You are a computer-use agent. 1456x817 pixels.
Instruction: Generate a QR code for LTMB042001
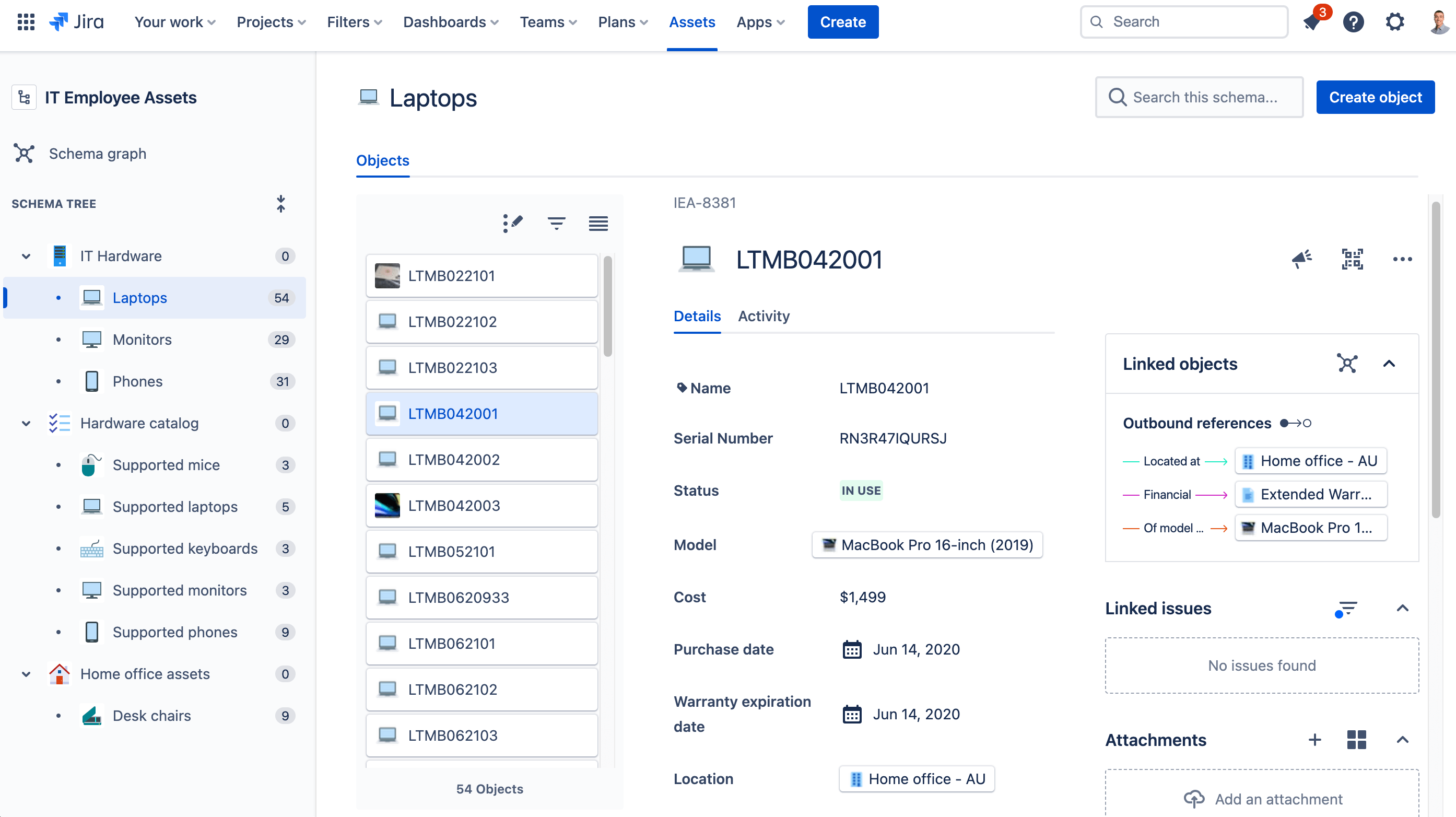click(1353, 259)
